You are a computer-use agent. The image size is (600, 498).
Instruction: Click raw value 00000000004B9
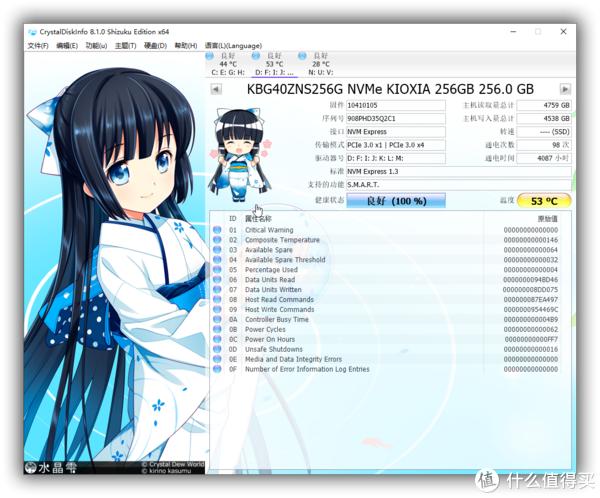[x=530, y=320]
